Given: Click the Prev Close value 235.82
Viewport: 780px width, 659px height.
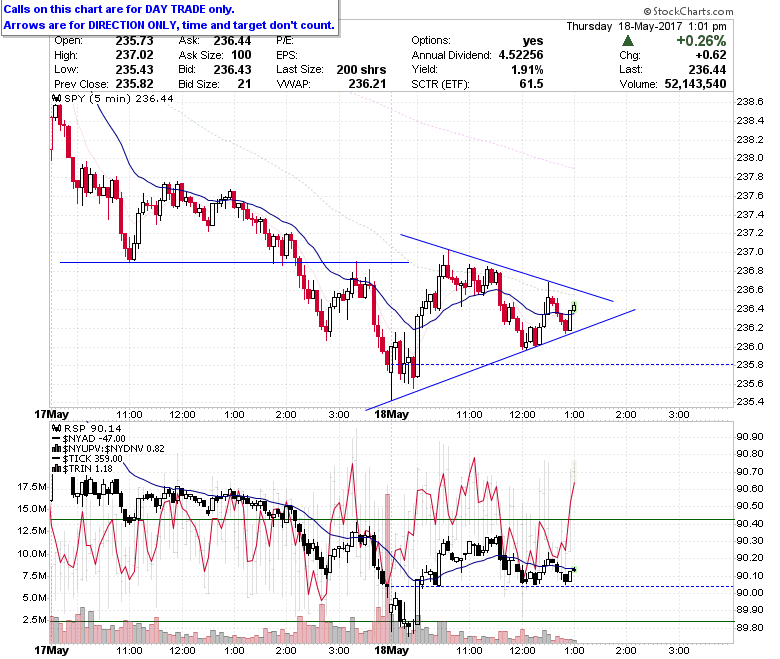Looking at the screenshot, I should pos(134,84).
